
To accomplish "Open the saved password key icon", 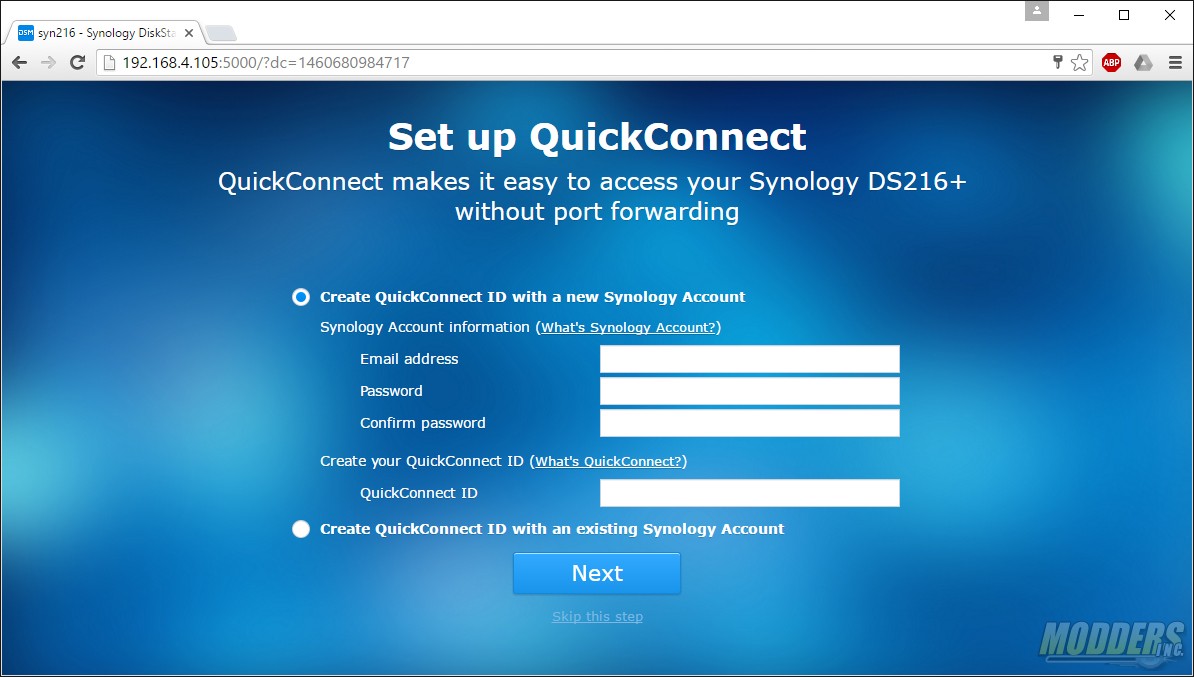I will tap(1057, 62).
